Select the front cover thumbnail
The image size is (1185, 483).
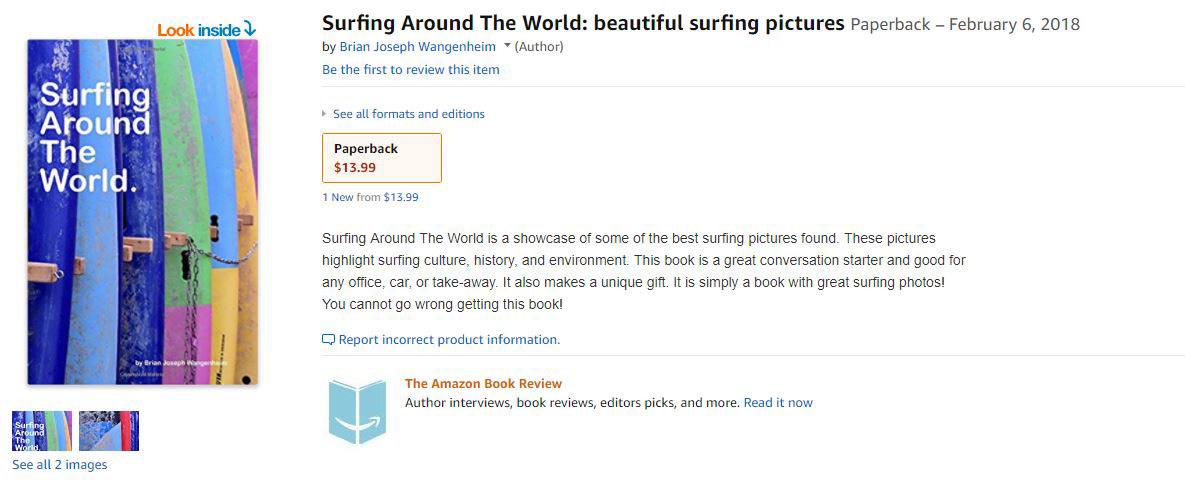point(42,431)
